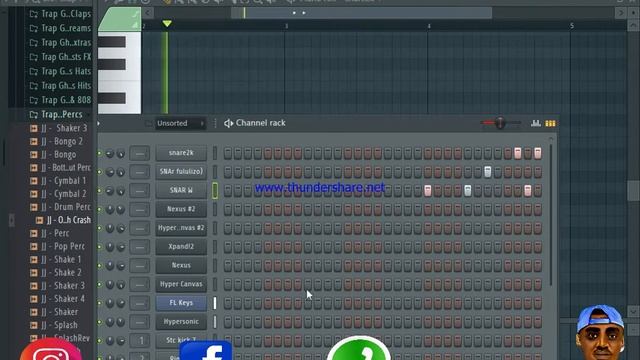The width and height of the screenshot is (640, 360).
Task: Preview the JJ - Shake 1 sample
Action: click(61, 259)
